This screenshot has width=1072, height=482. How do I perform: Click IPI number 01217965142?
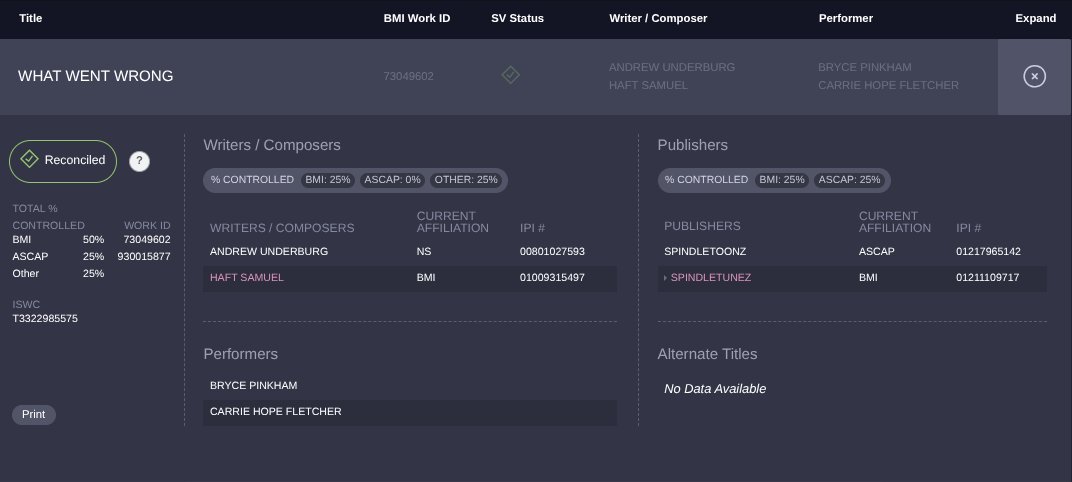pos(988,252)
